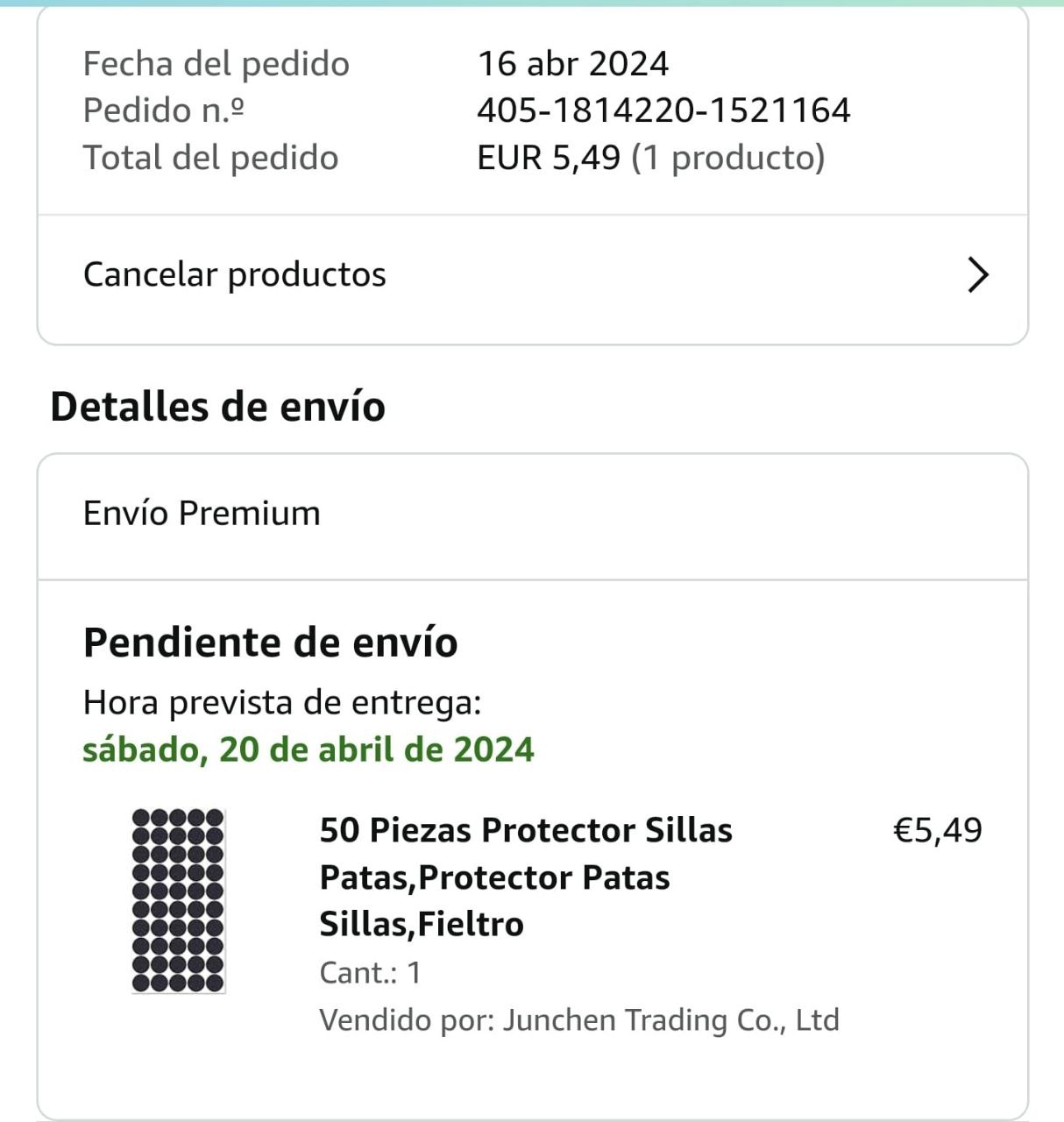Click the Cant.: 1 quantity text
Image resolution: width=1064 pixels, height=1122 pixels.
370,973
